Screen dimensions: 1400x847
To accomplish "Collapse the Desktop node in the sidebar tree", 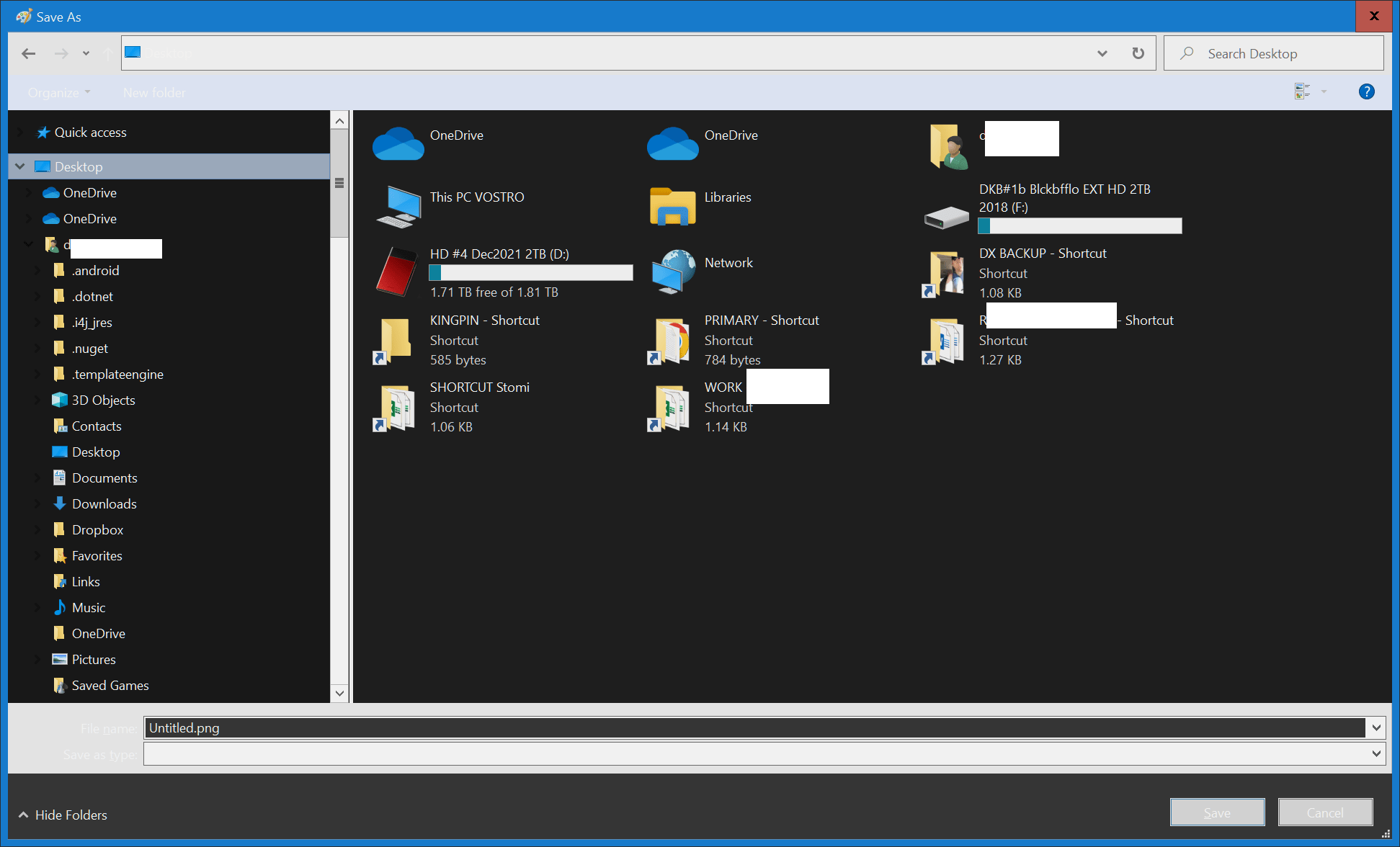I will point(19,166).
